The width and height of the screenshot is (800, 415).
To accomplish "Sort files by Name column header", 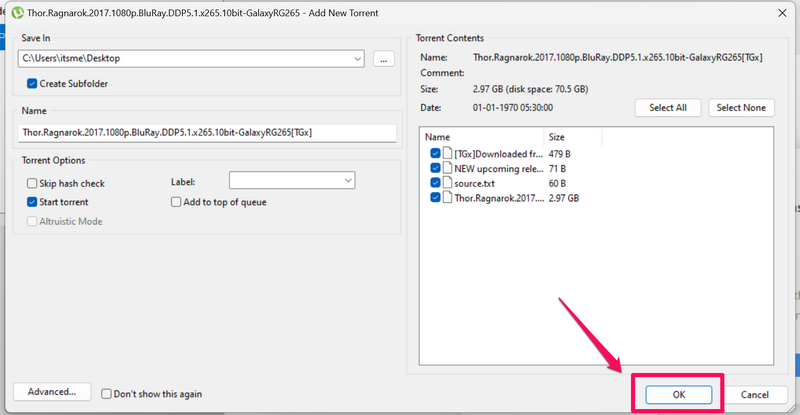I will click(x=482, y=137).
